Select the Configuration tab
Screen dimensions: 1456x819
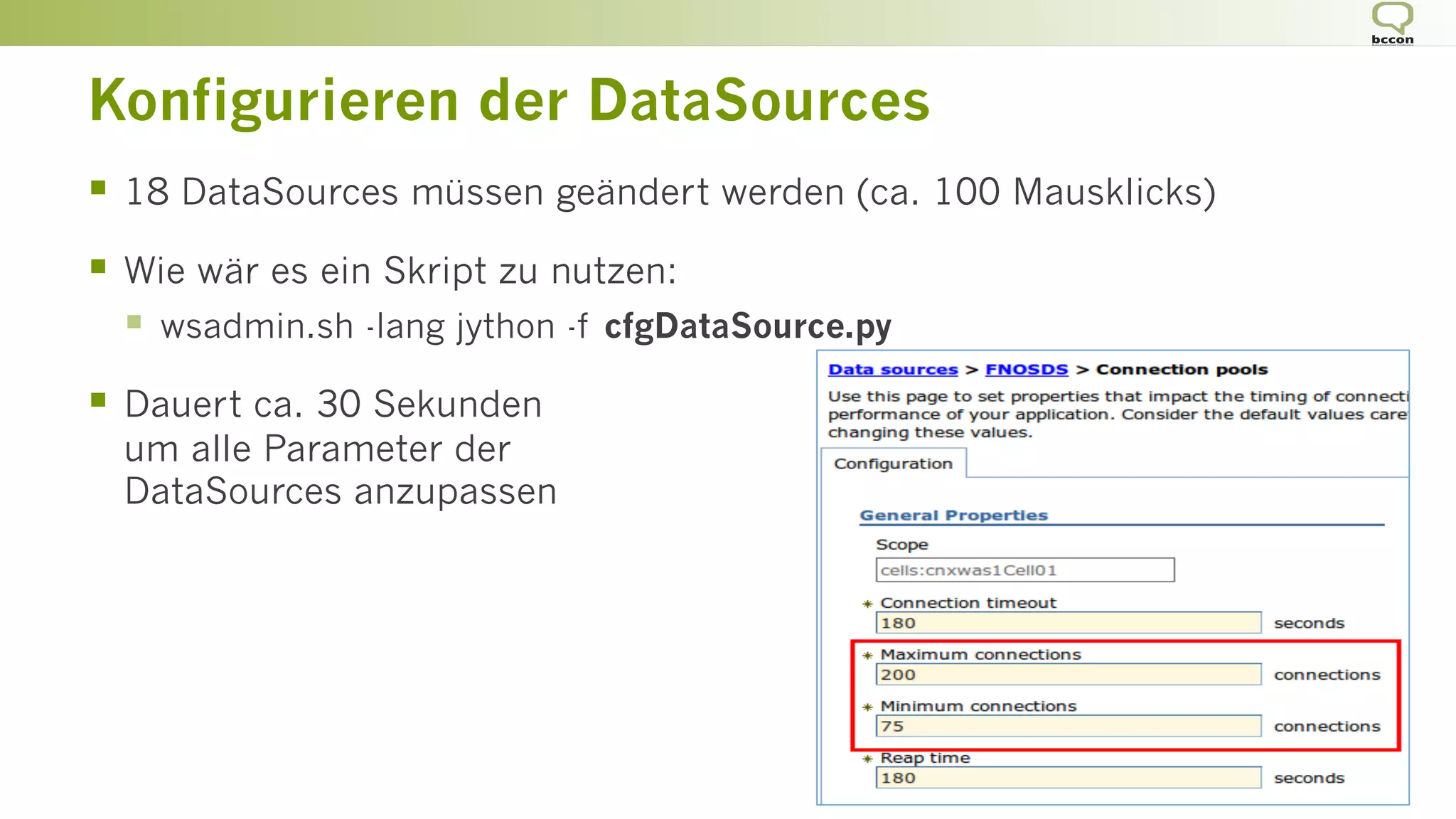(x=894, y=464)
